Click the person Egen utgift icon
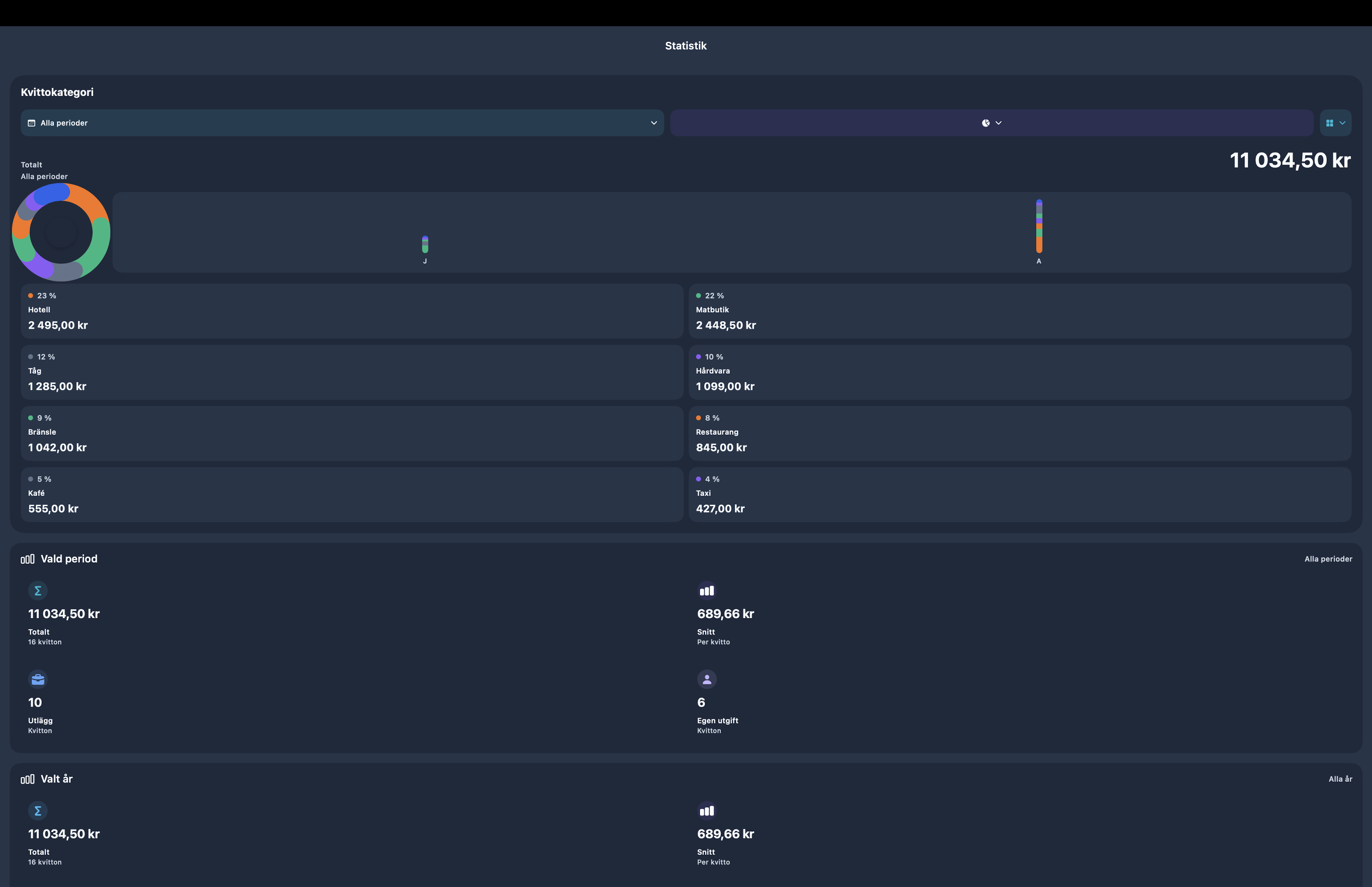Screen dimensions: 1372x887 (x=707, y=679)
